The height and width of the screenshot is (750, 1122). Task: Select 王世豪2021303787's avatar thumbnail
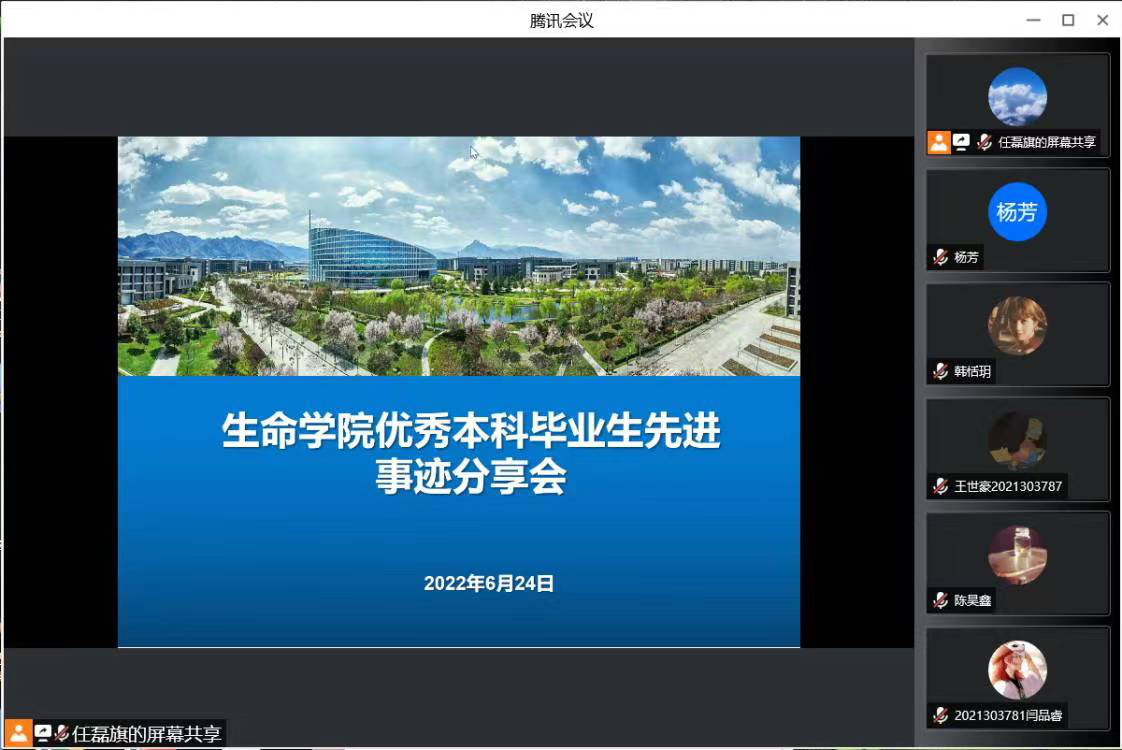[x=1017, y=441]
